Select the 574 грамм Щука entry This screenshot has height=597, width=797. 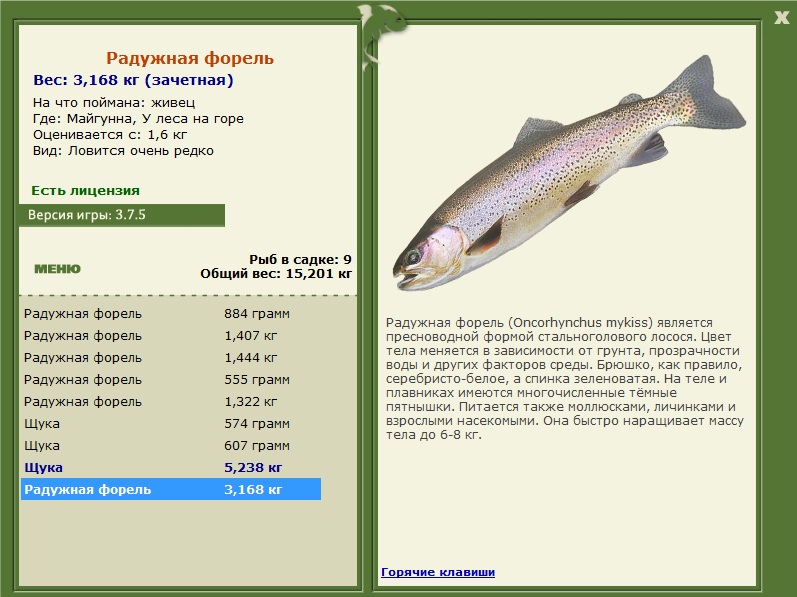(x=171, y=424)
